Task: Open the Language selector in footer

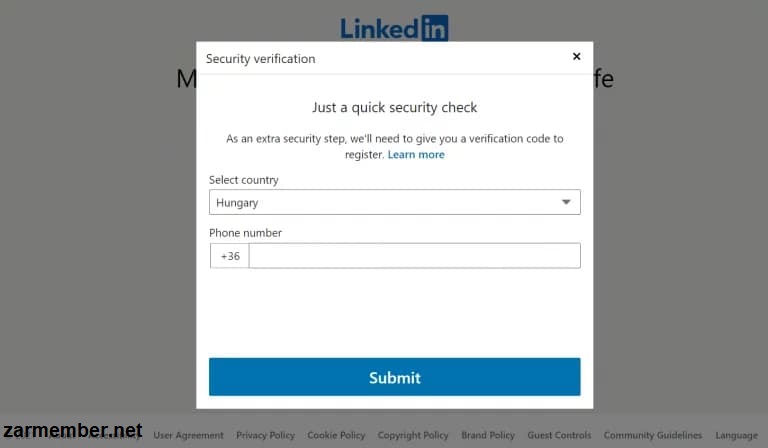Action: pyautogui.click(x=736, y=435)
